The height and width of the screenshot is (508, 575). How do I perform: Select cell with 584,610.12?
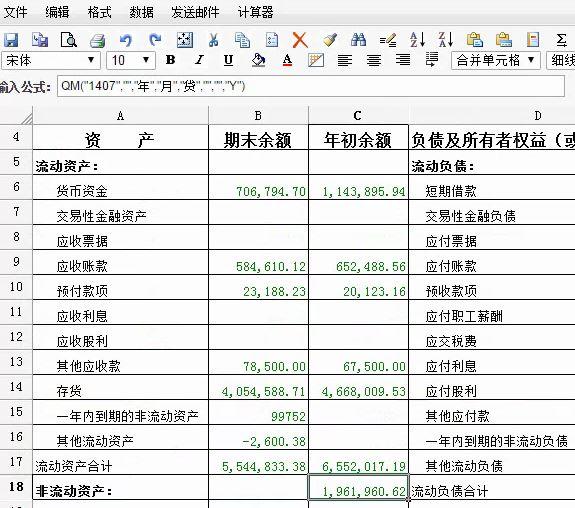(x=258, y=263)
